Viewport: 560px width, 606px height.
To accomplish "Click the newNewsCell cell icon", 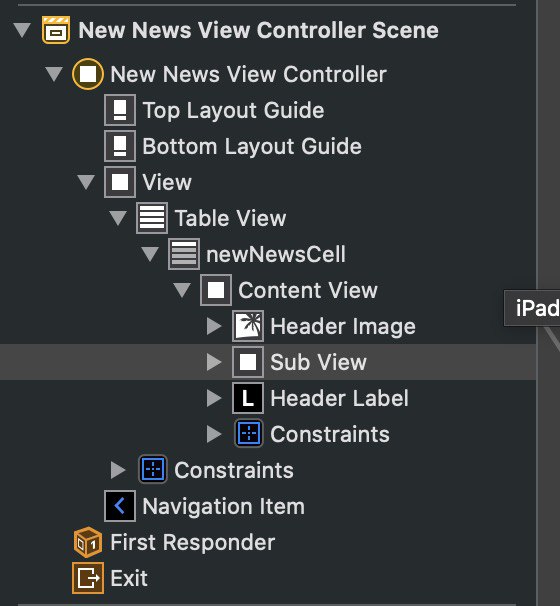I will (x=184, y=254).
